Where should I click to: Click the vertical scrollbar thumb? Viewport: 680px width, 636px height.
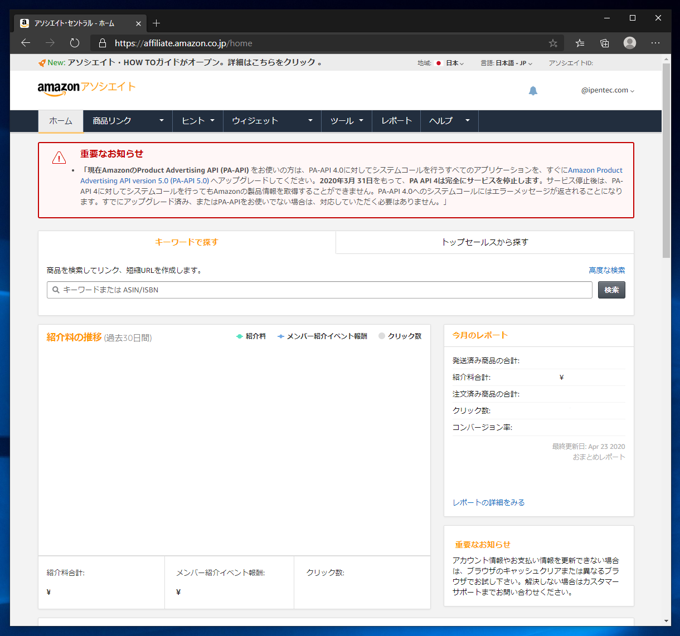[x=667, y=160]
